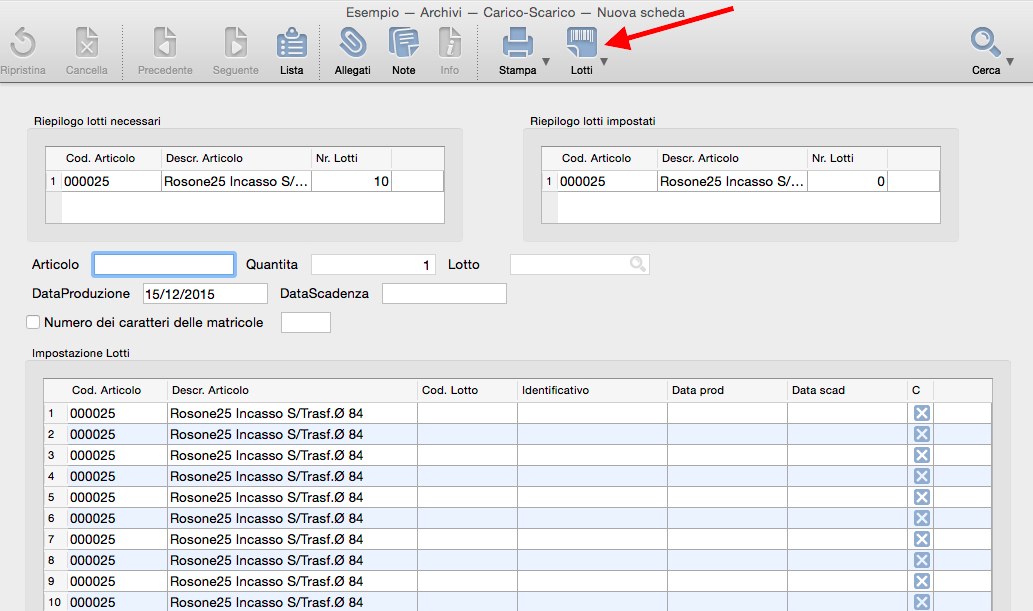The width and height of the screenshot is (1033, 611).
Task: Click the Cancella delete icon
Action: click(87, 44)
